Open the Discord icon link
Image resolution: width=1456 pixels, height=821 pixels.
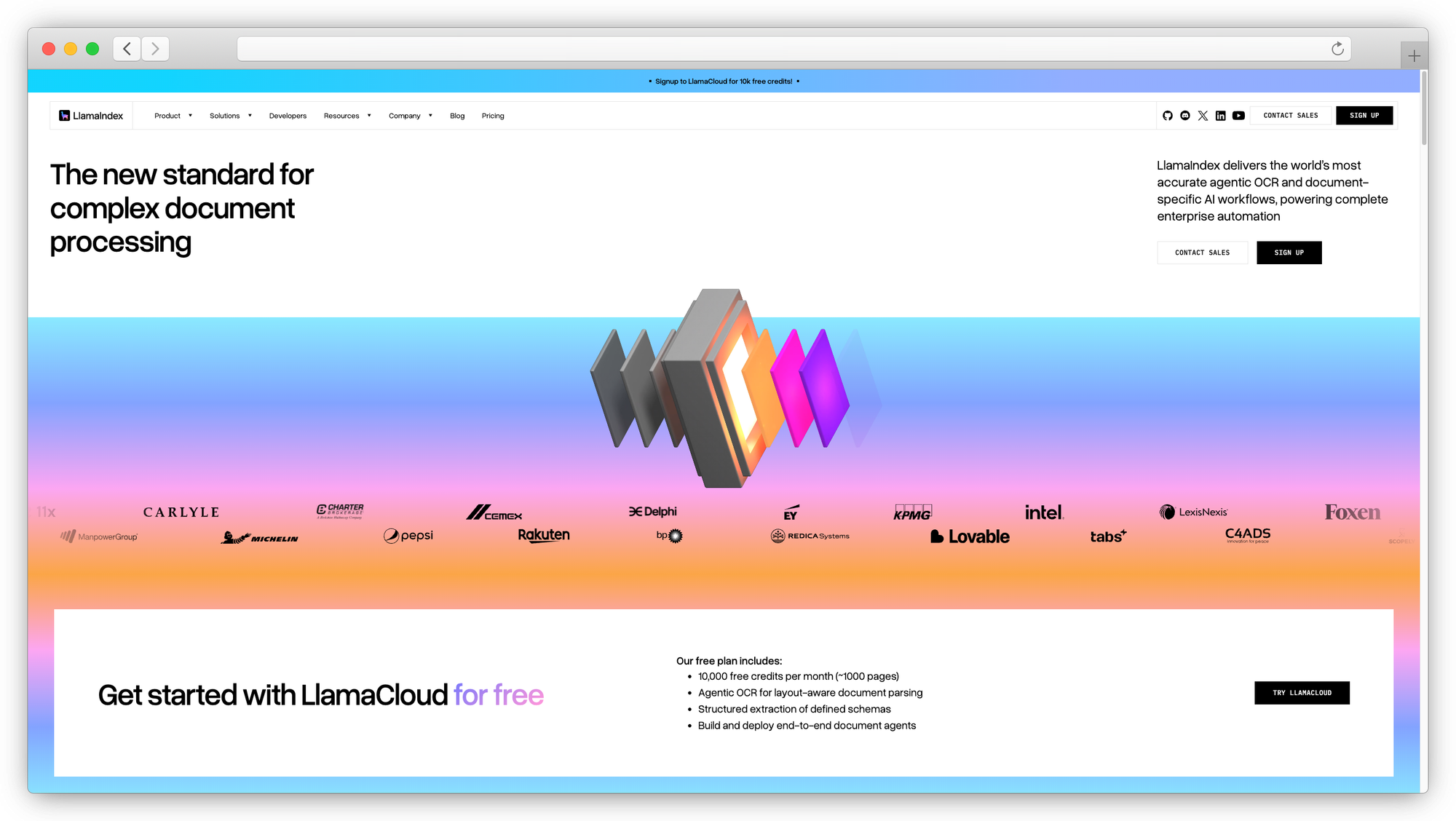pos(1185,116)
